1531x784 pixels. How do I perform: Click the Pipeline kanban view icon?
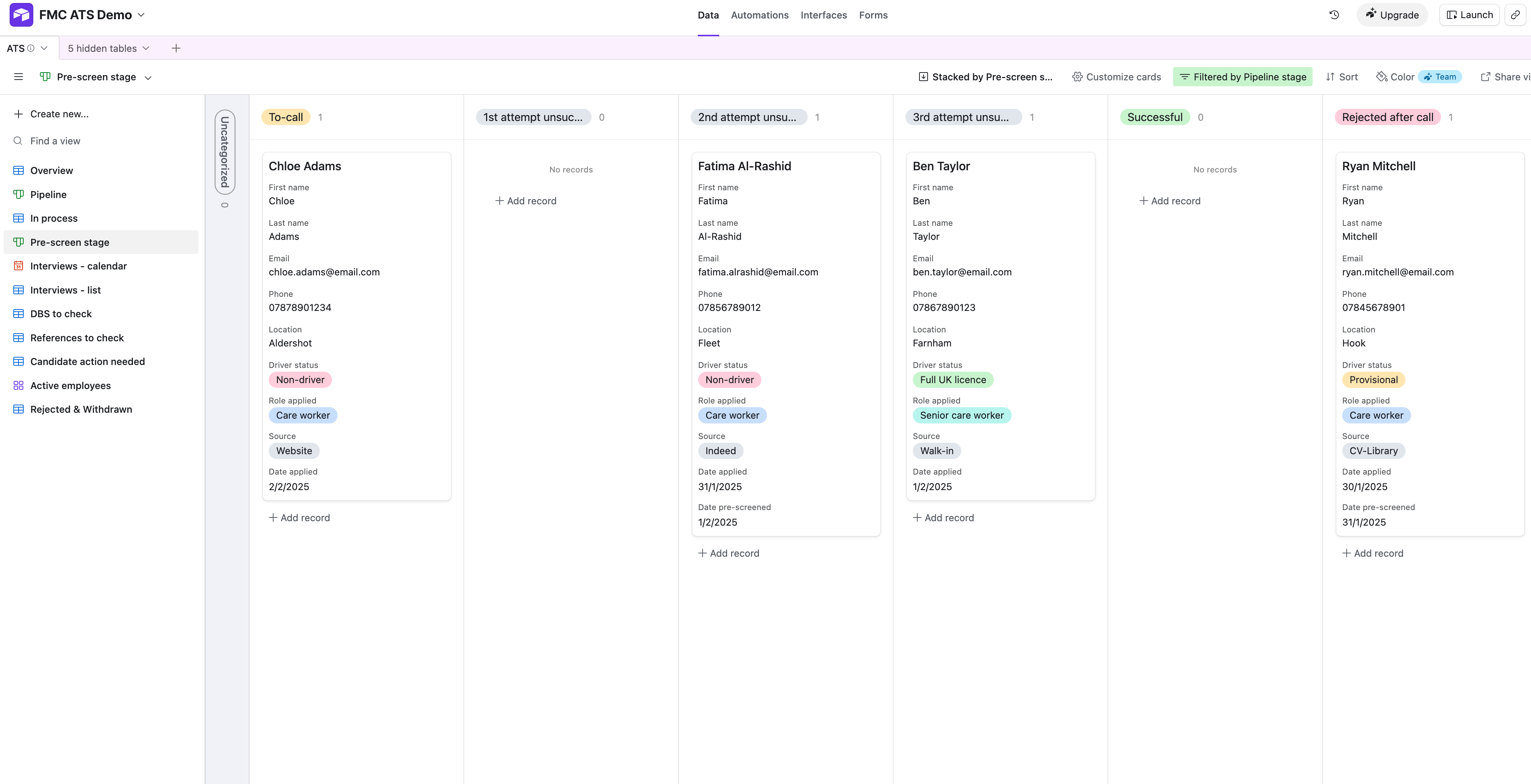tap(19, 194)
